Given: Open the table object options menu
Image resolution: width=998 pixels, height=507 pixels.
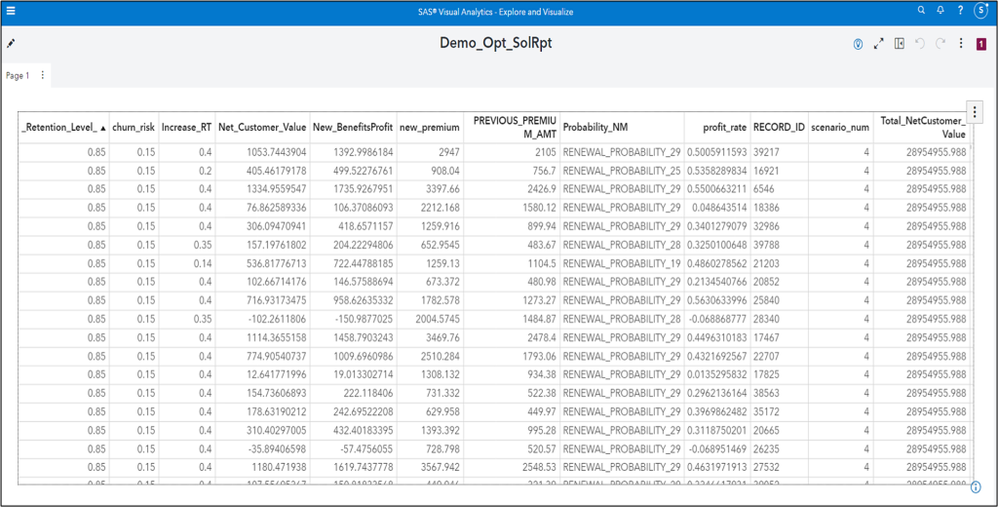Looking at the screenshot, I should coord(974,111).
